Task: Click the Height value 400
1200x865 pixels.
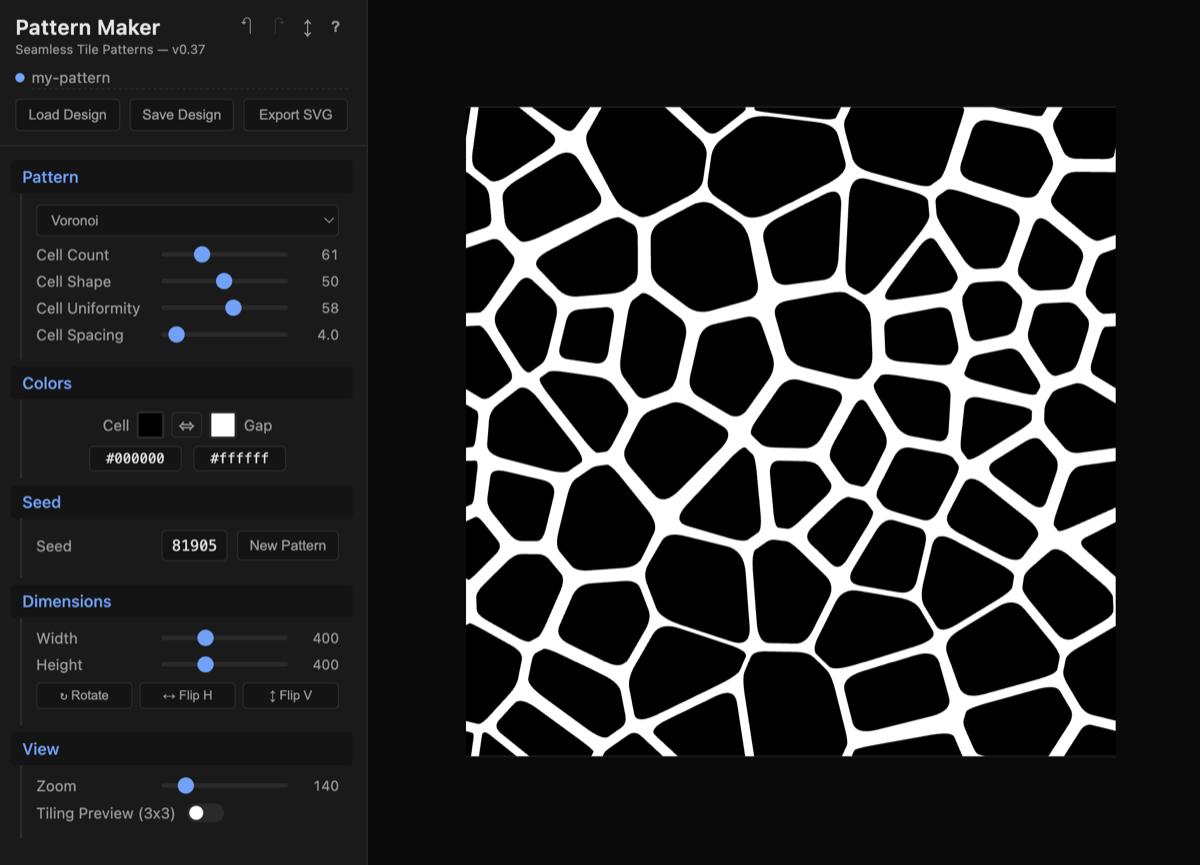Action: tap(326, 665)
